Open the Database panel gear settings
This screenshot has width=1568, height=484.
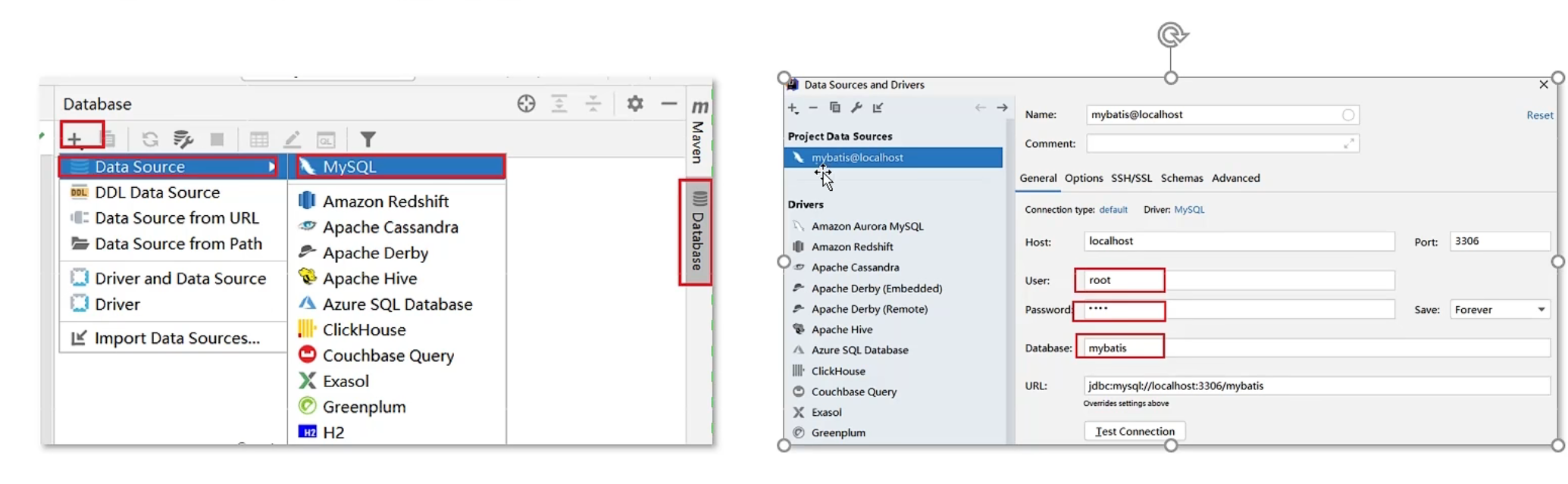[x=635, y=104]
